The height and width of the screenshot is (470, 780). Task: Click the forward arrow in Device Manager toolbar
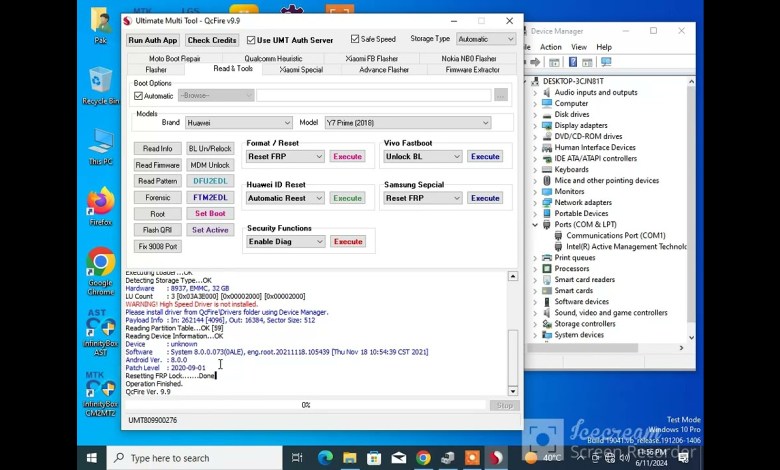click(535, 62)
